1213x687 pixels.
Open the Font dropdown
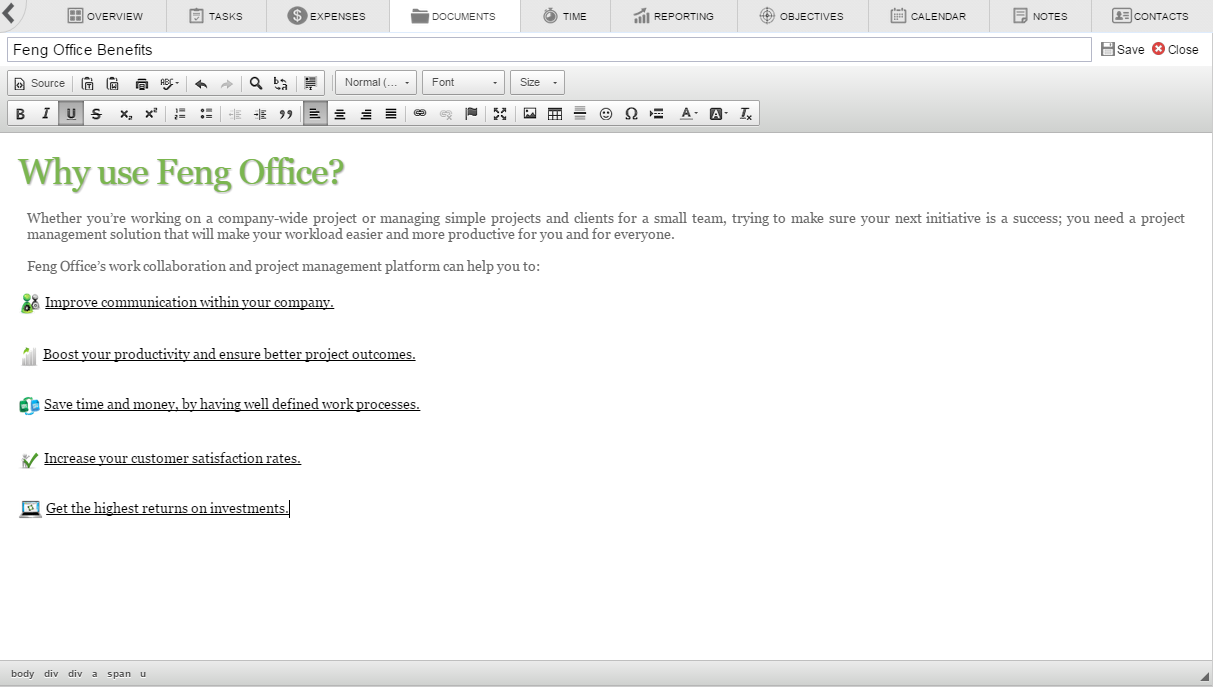pyautogui.click(x=463, y=83)
